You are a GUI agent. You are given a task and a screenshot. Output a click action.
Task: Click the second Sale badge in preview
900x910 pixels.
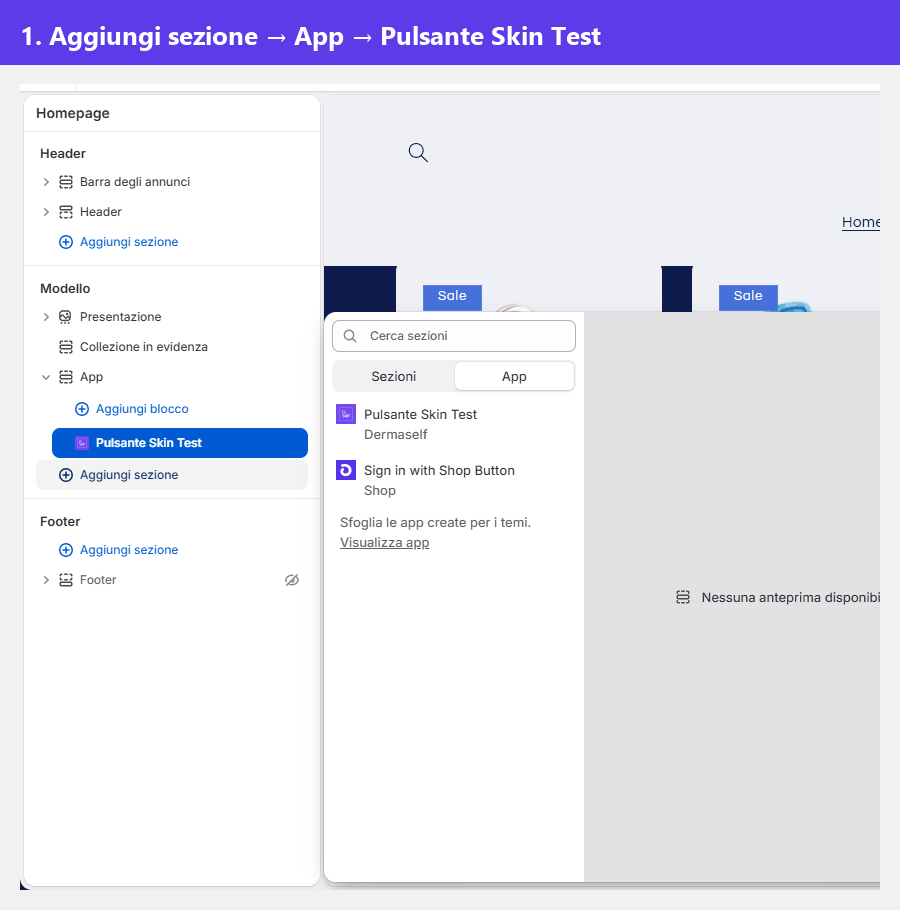click(x=748, y=296)
